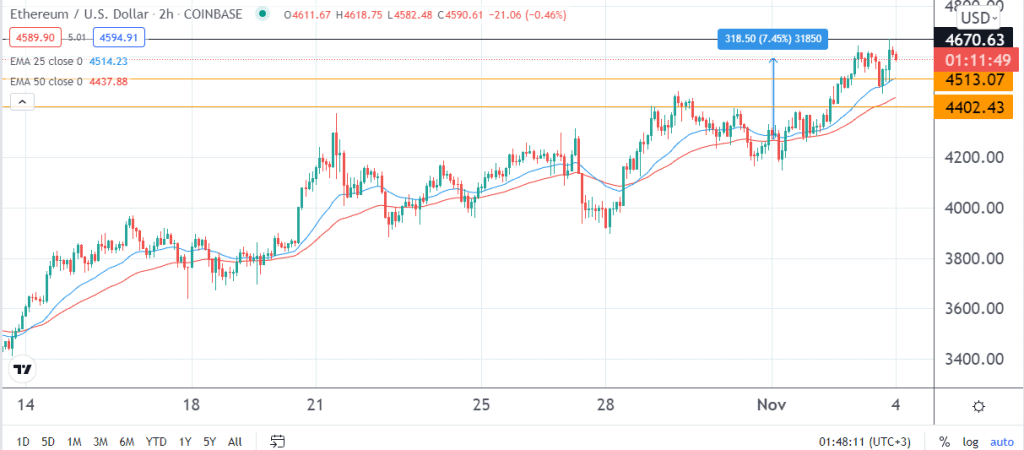
Task: Click the EMA 25 value 4514.23
Action: [x=108, y=61]
